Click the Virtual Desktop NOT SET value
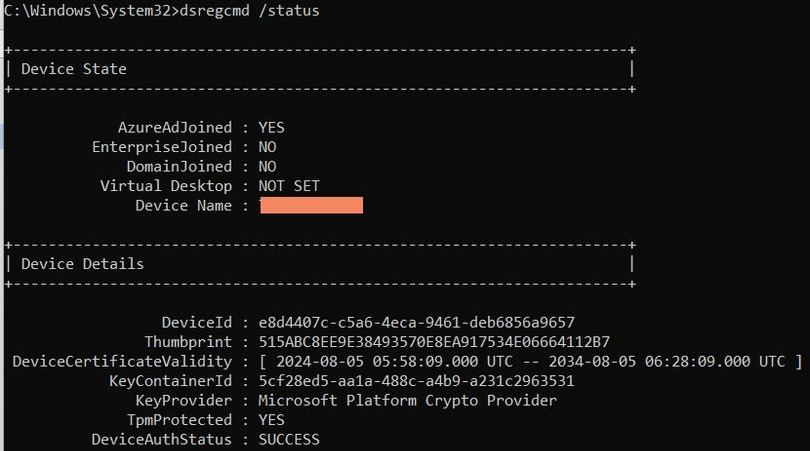This screenshot has height=451, width=810. click(x=289, y=186)
